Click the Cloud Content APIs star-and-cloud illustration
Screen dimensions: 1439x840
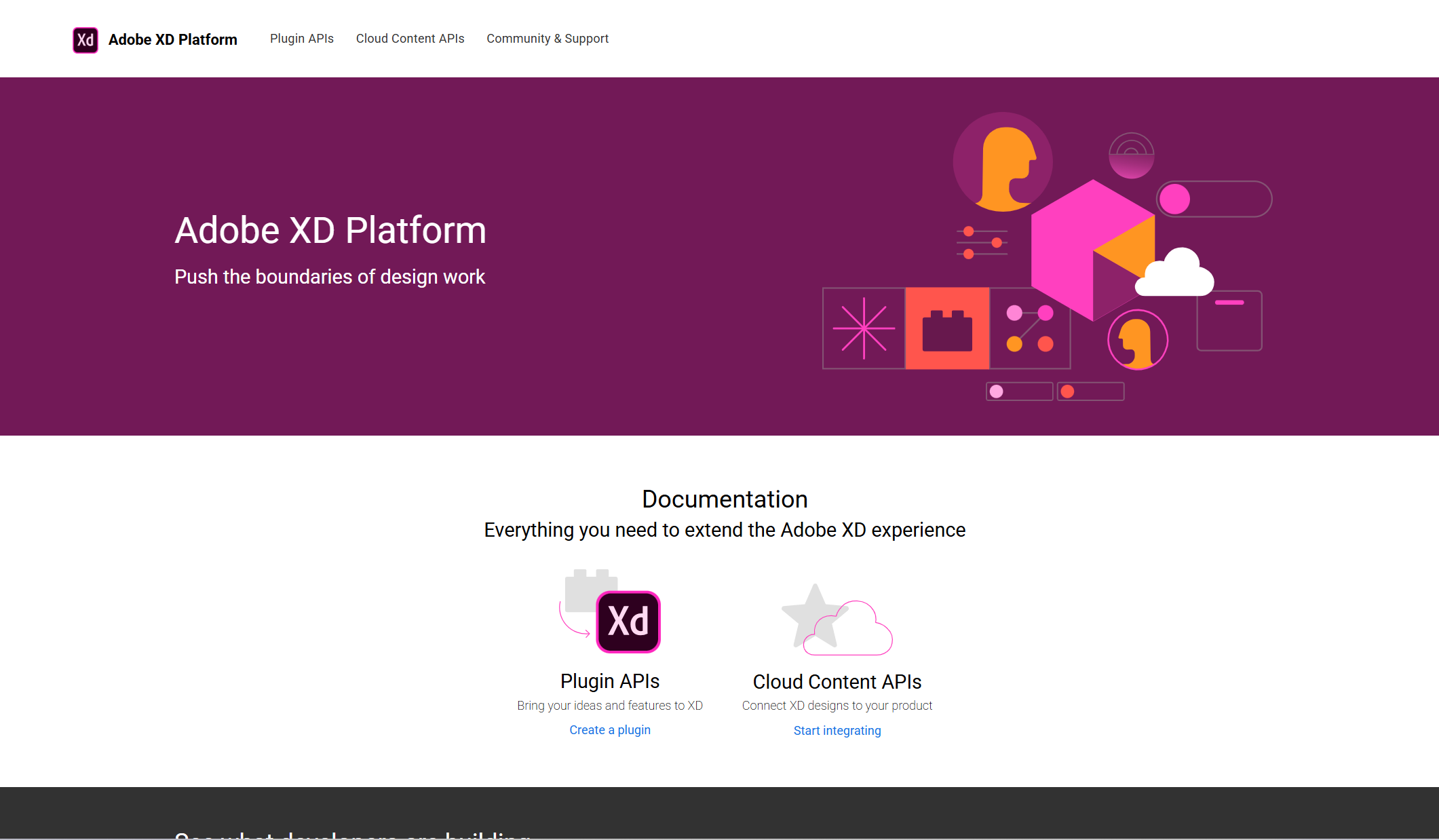(x=837, y=619)
